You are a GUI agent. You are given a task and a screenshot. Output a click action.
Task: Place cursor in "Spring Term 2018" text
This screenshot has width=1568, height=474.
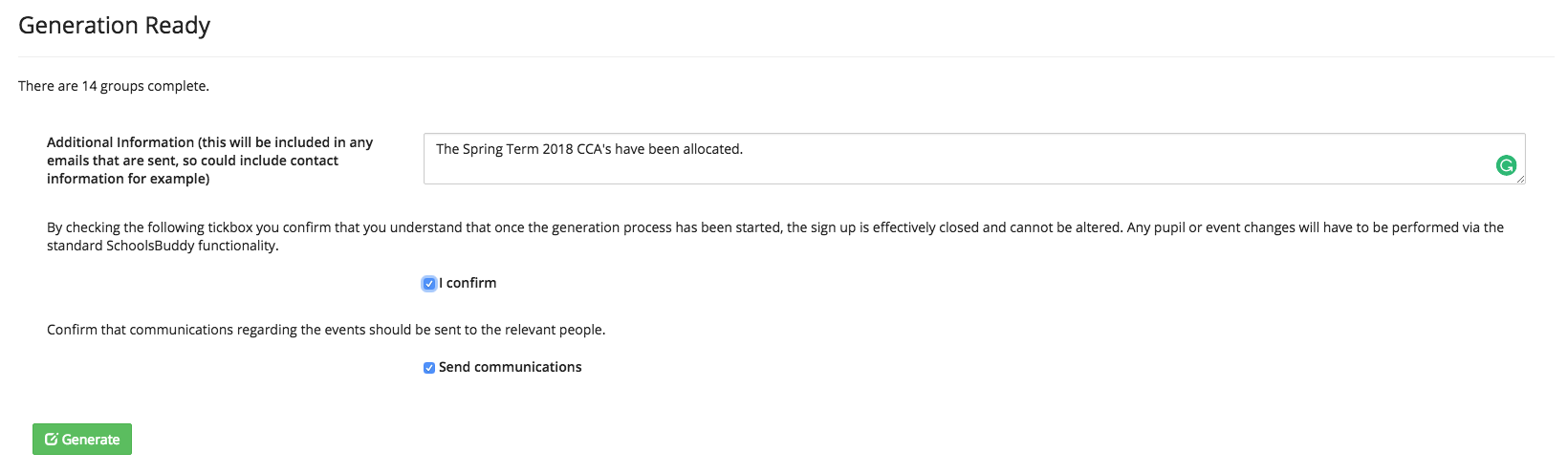516,150
